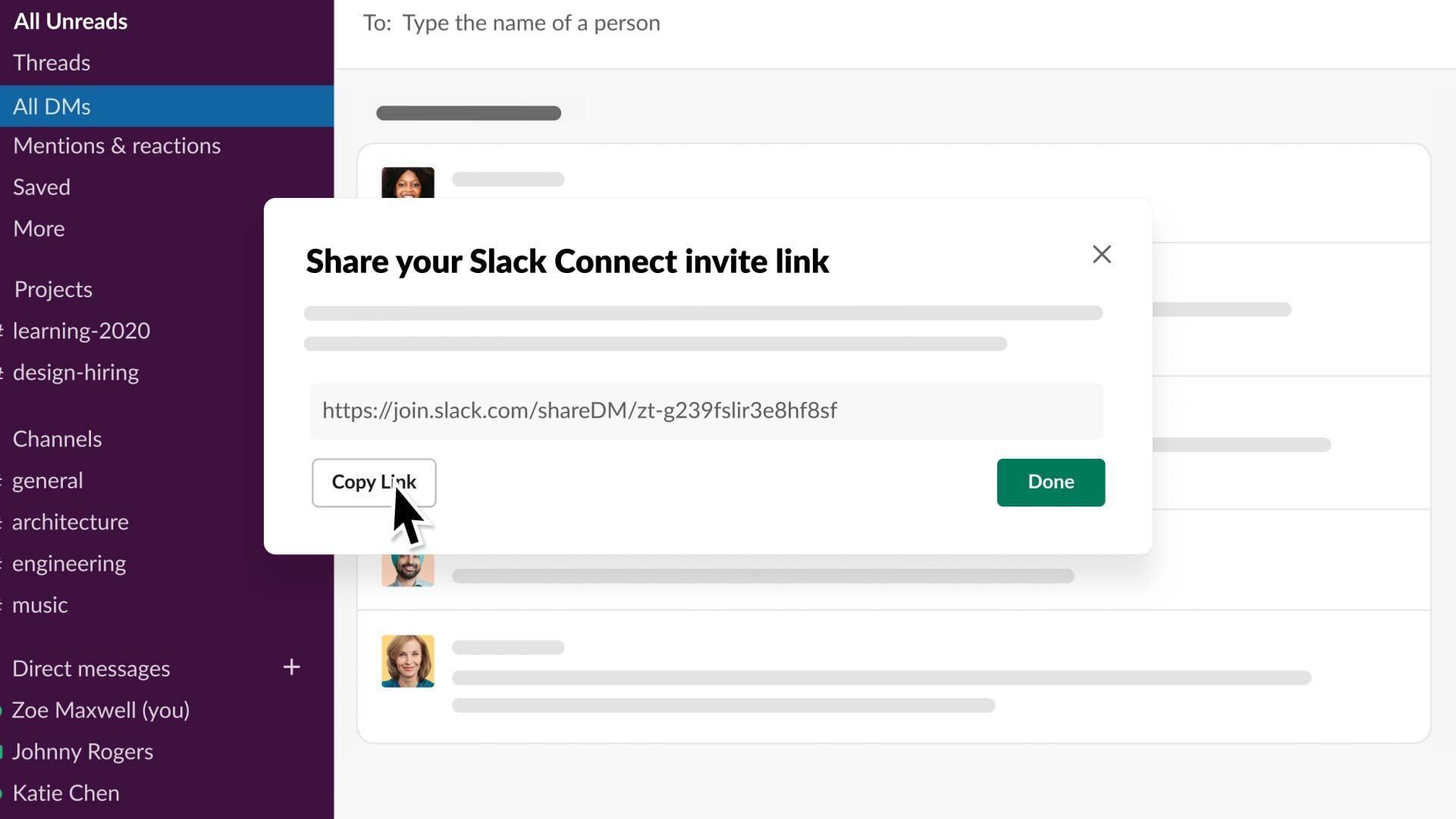Collapse the Direct messages section
The height and width of the screenshot is (819, 1456).
point(91,668)
